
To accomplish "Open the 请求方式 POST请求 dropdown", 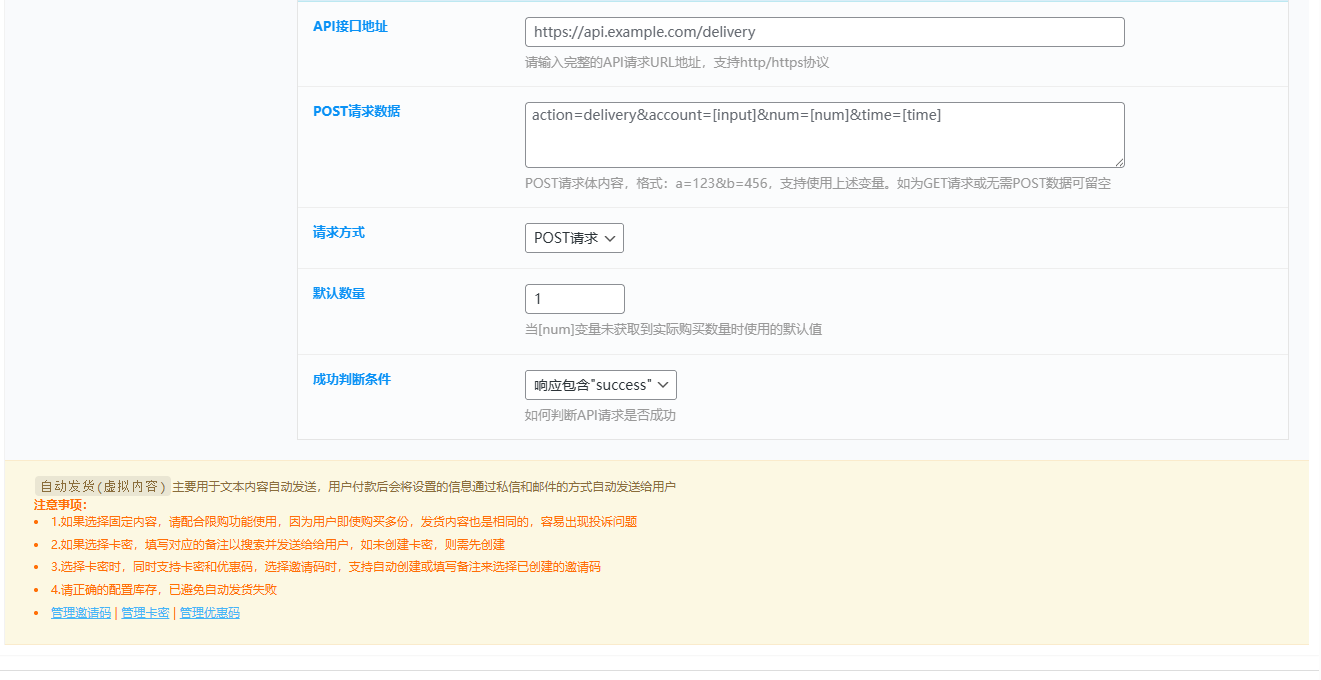I will click(x=574, y=238).
